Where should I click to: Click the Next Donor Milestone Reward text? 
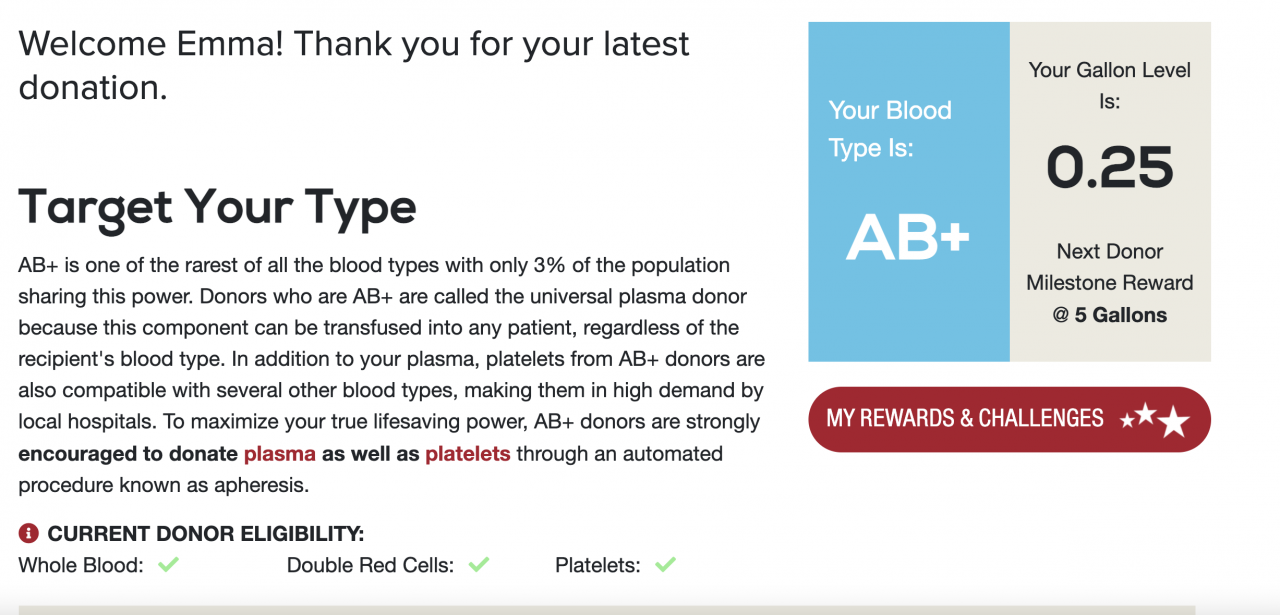coord(1109,267)
